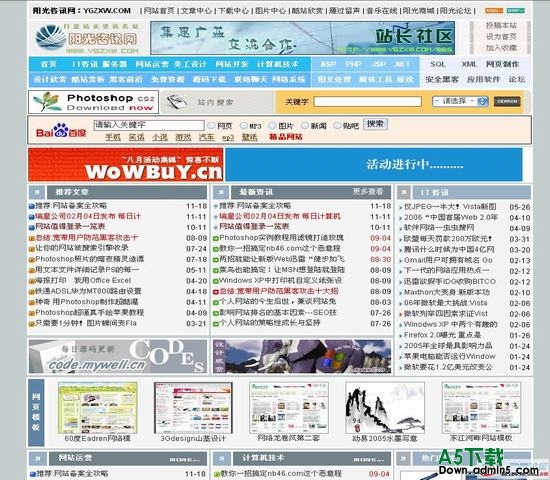Open news 2005年全球最具影响力品

(448, 346)
